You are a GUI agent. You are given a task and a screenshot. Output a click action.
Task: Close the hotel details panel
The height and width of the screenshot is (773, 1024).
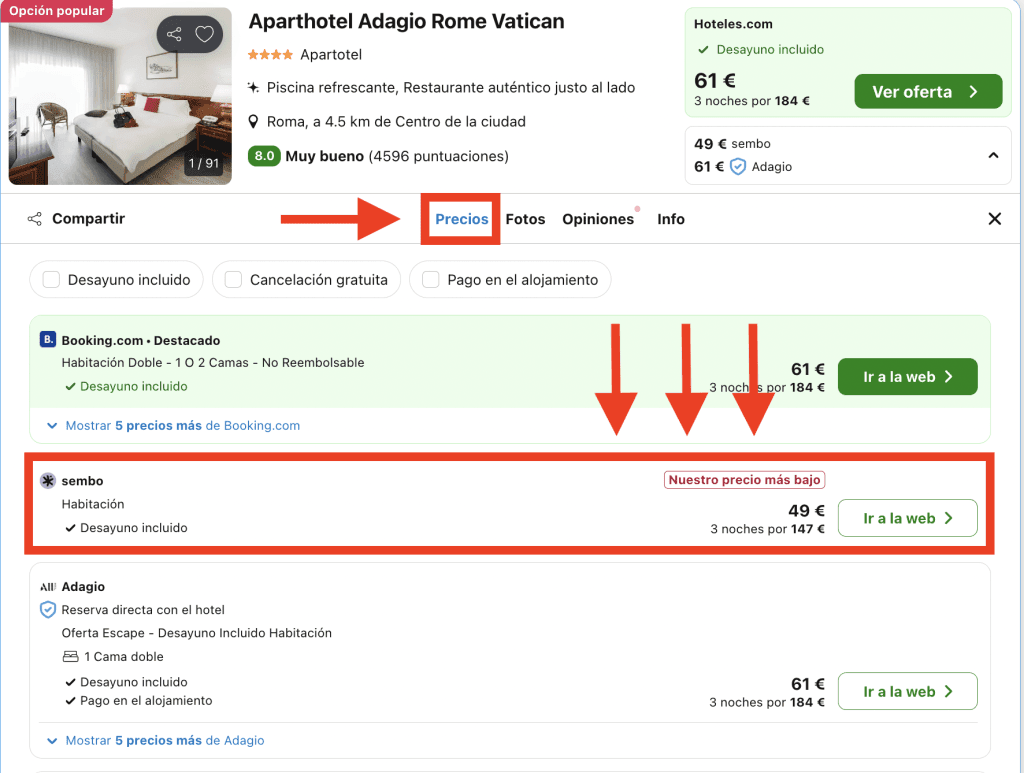coord(994,219)
